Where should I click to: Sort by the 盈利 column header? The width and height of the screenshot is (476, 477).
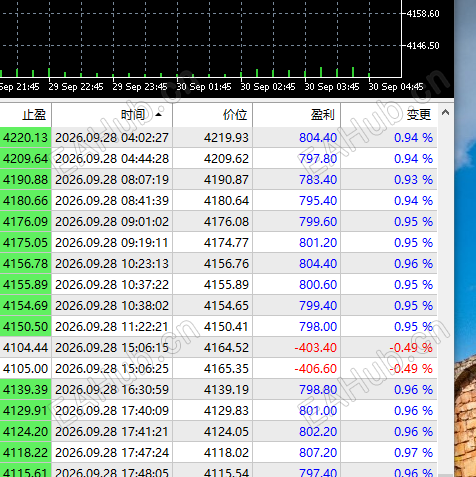(297, 115)
